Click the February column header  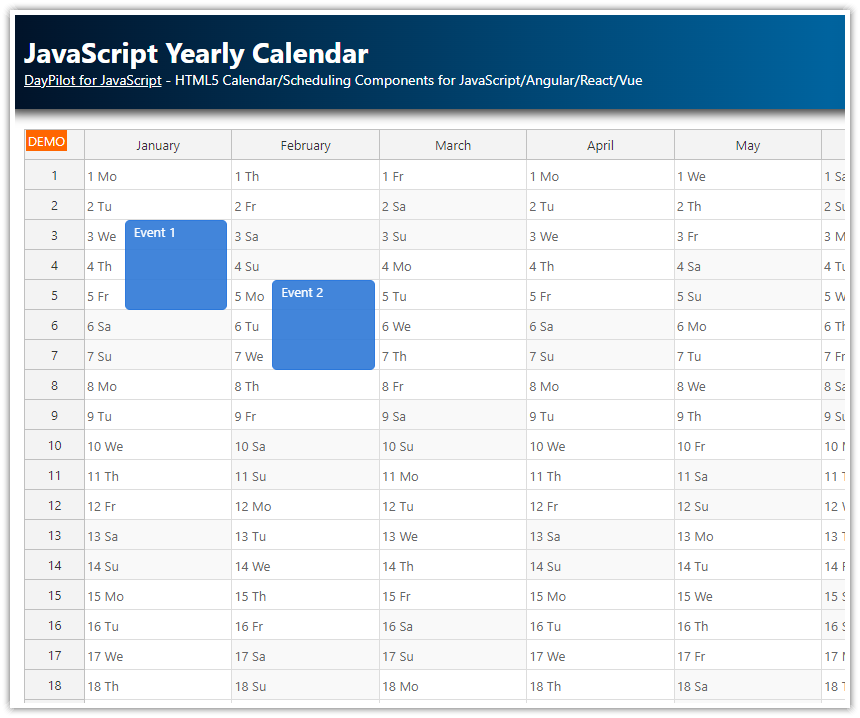(305, 144)
